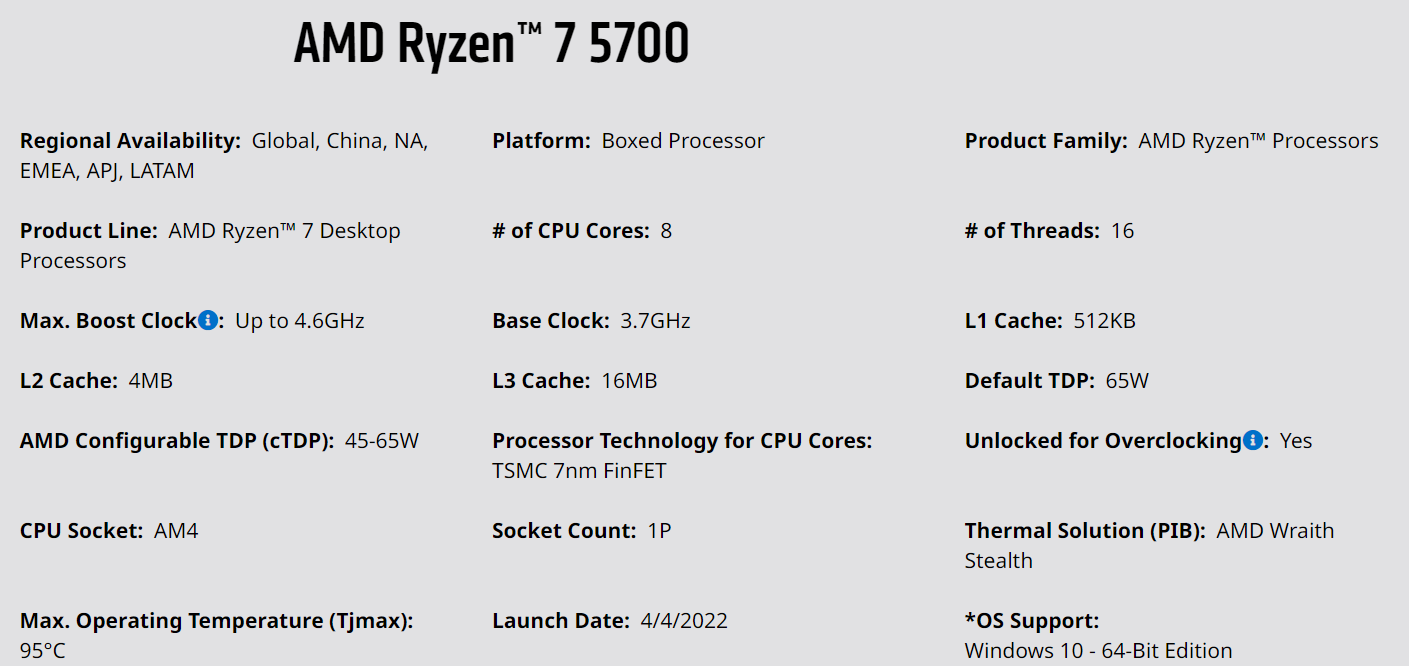Click the Boxed Processor platform value
Viewport: 1409px width, 666px height.
683,141
